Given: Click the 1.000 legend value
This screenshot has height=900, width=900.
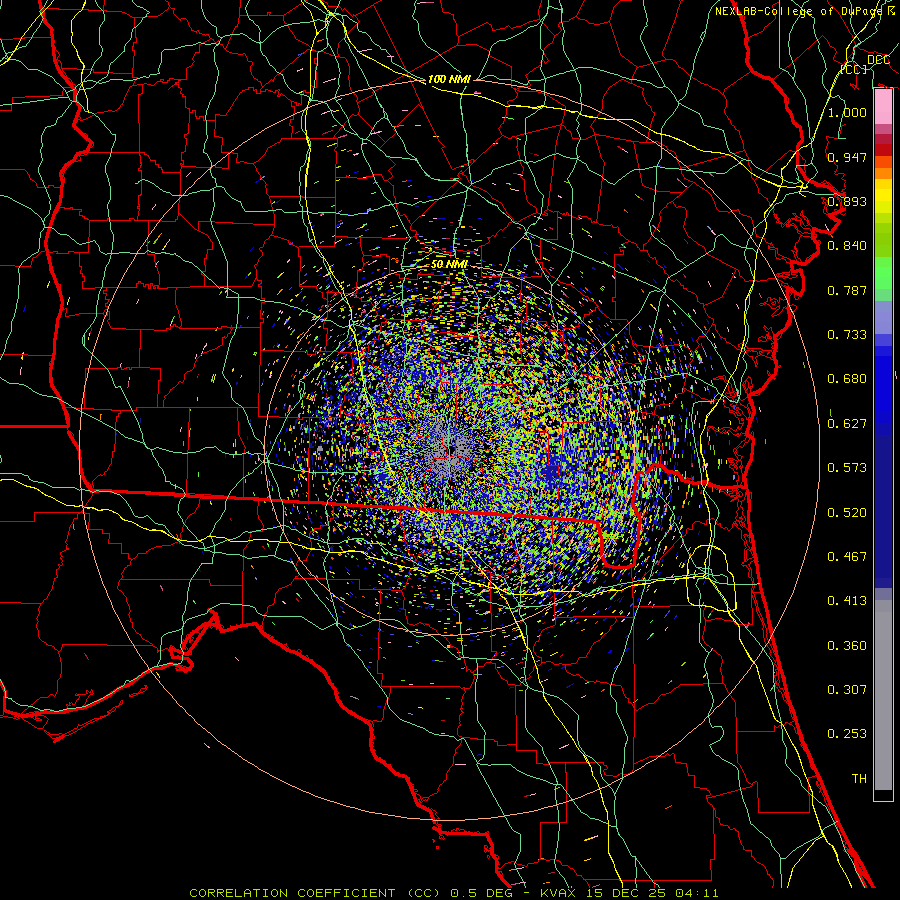Looking at the screenshot, I should pos(847,112).
